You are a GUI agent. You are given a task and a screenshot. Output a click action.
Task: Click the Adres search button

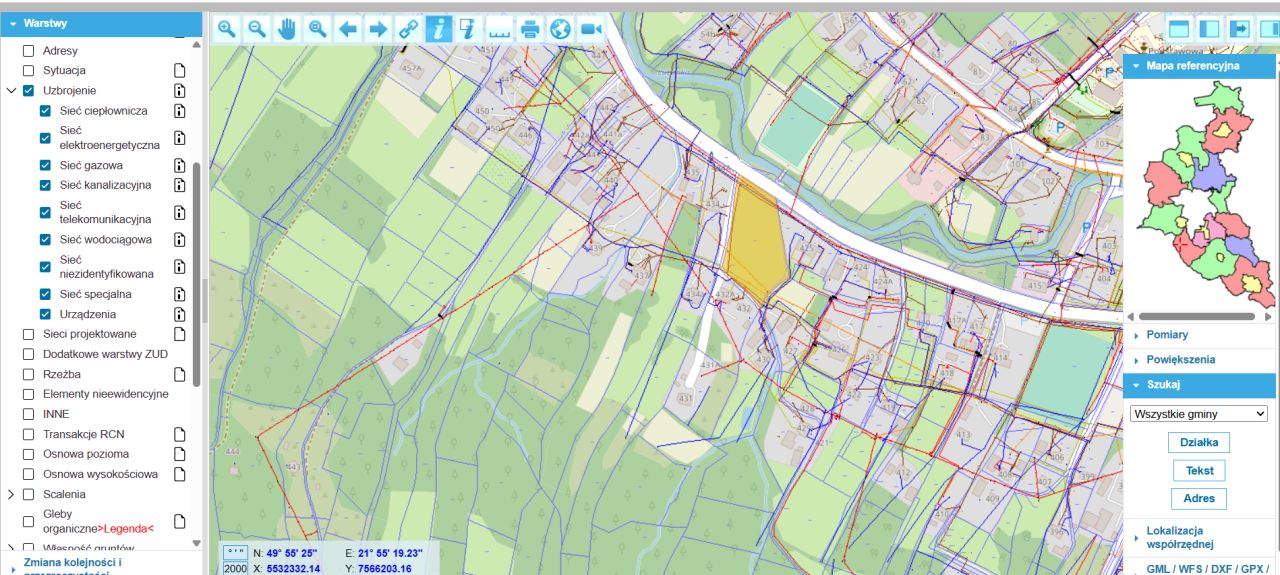point(1199,498)
